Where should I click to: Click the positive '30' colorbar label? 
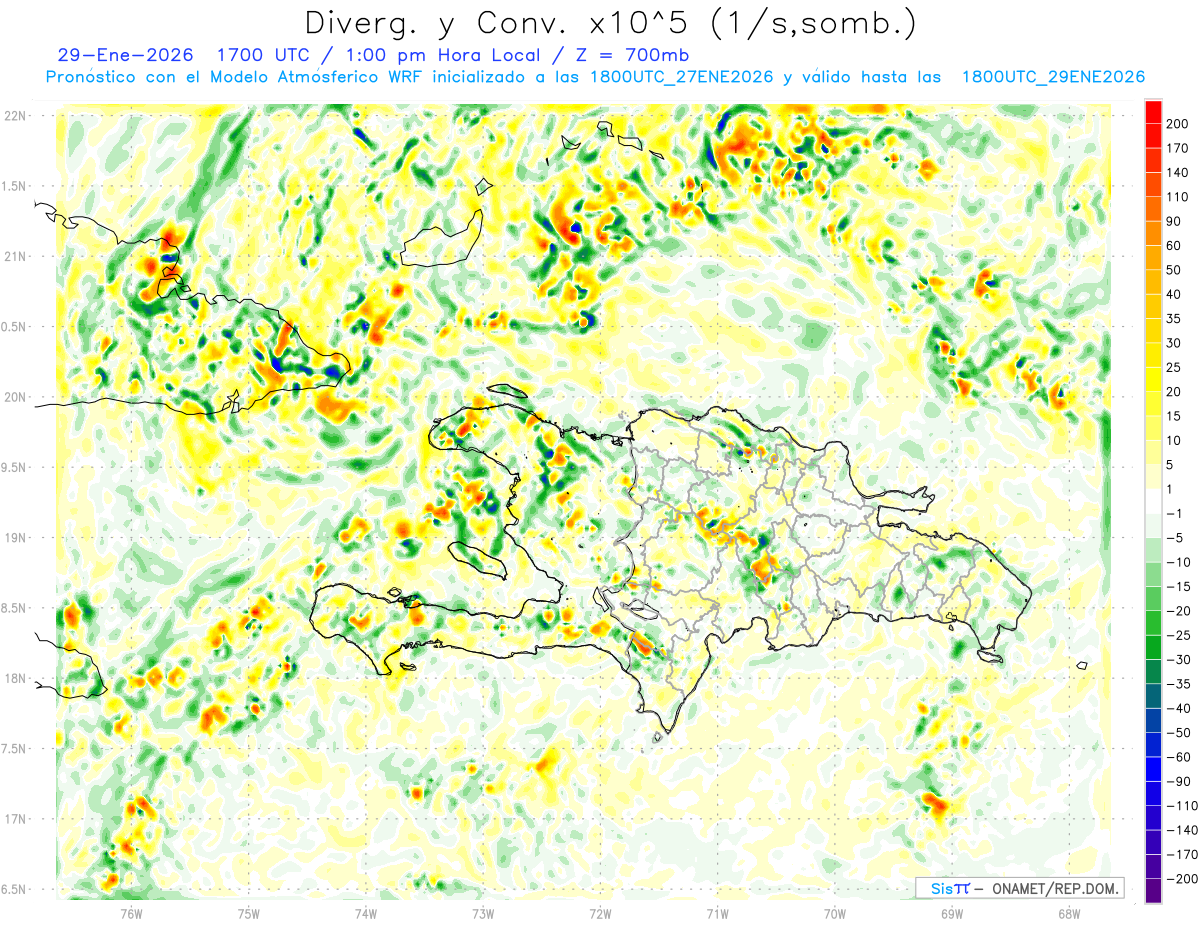click(x=1174, y=343)
